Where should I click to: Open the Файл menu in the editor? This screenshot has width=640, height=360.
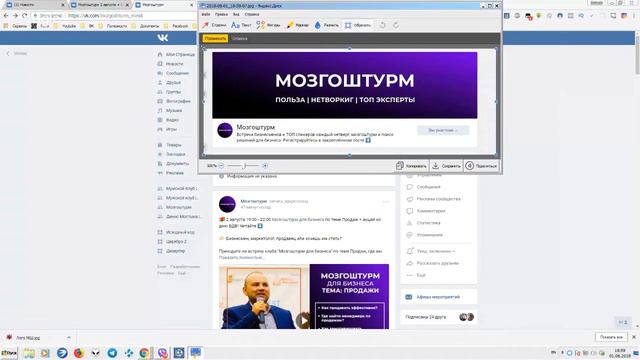point(206,14)
